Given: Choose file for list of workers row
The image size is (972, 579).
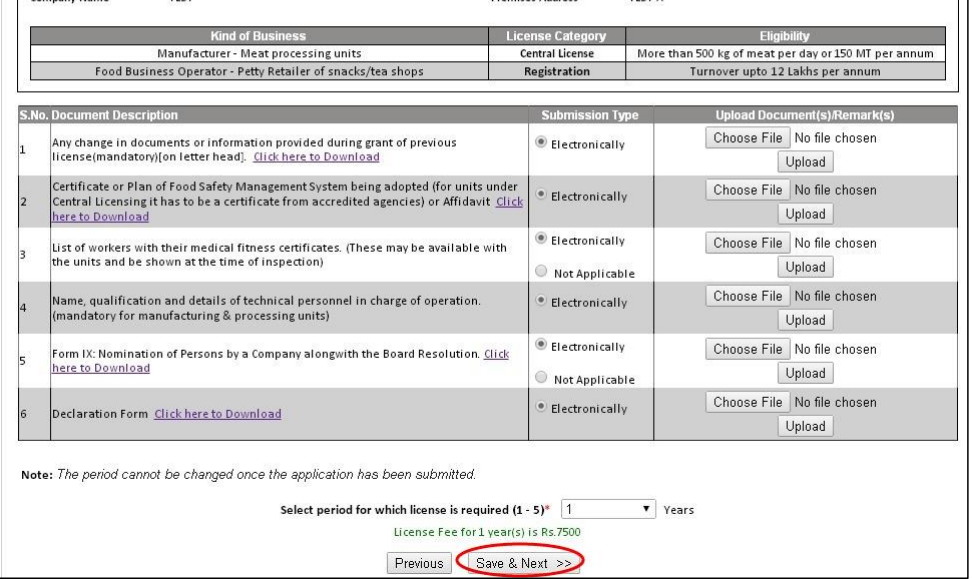Looking at the screenshot, I should coord(748,243).
